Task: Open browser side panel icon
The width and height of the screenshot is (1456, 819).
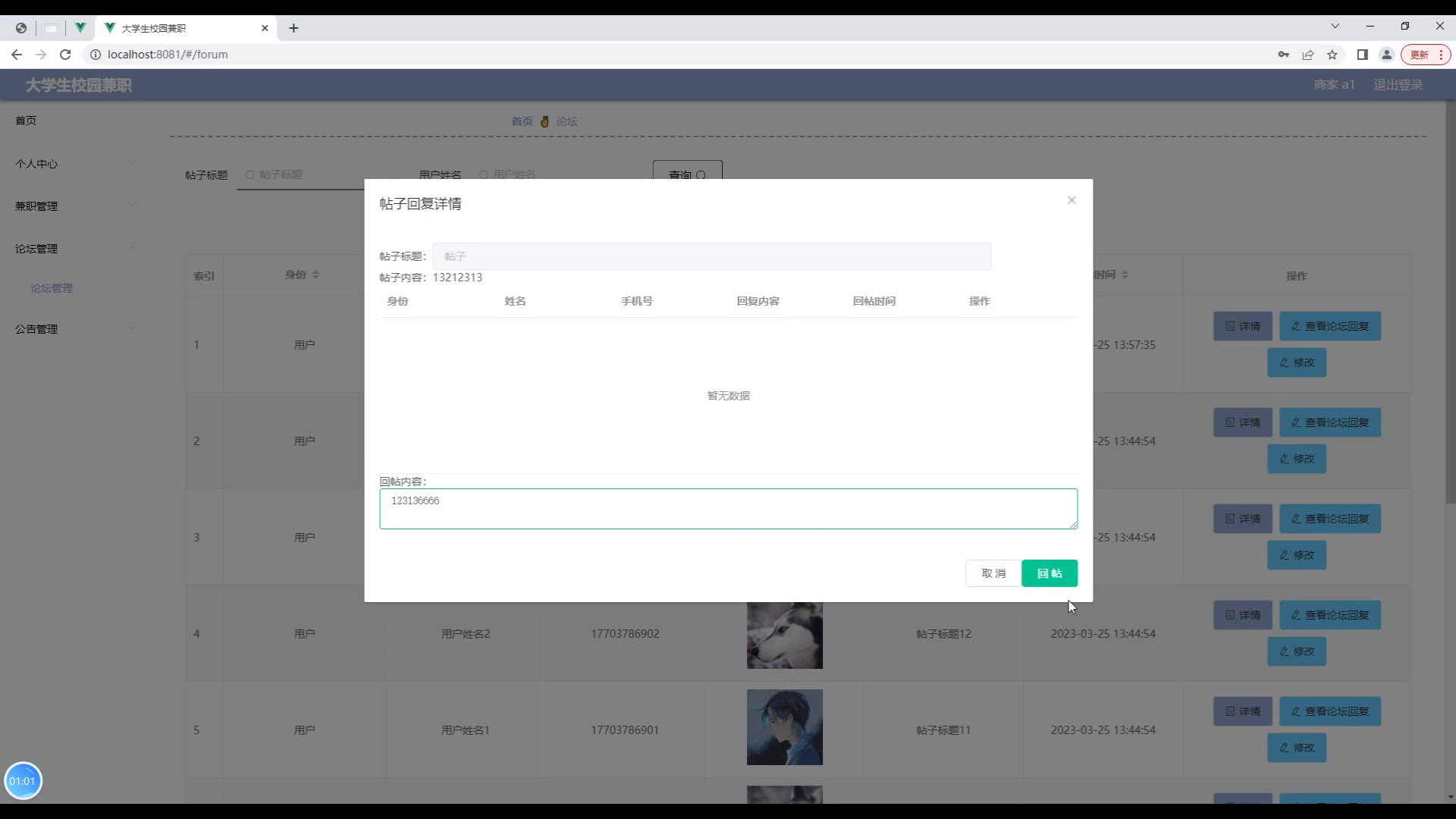Action: 1362,55
